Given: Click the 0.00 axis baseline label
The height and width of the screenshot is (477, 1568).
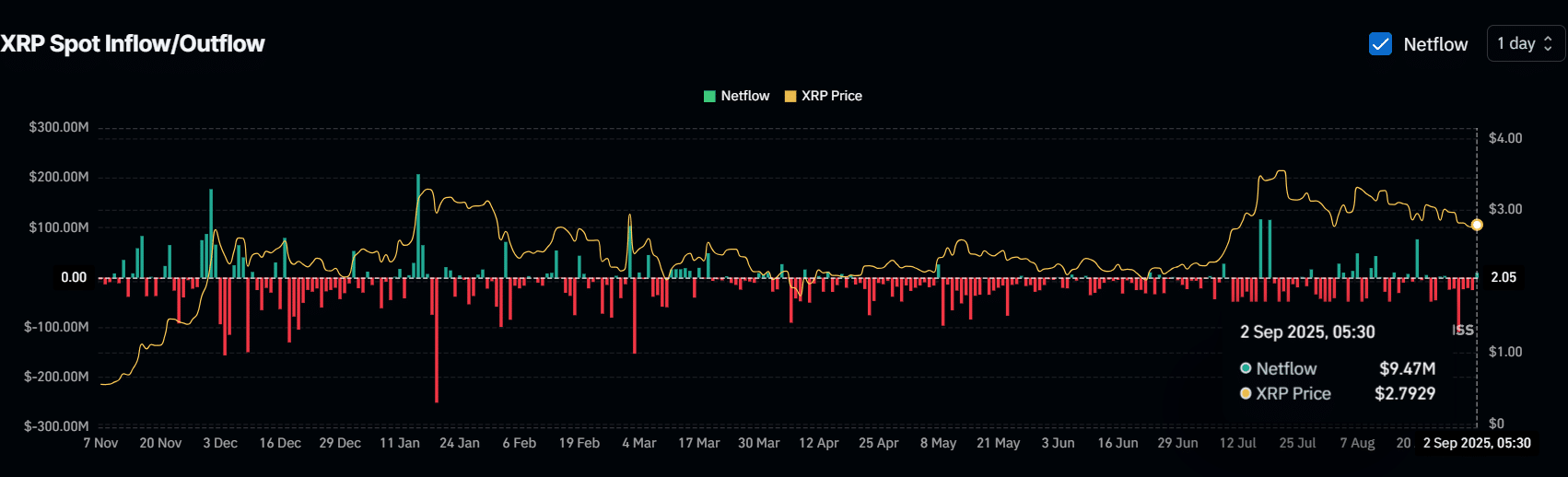Looking at the screenshot, I should pyautogui.click(x=74, y=277).
